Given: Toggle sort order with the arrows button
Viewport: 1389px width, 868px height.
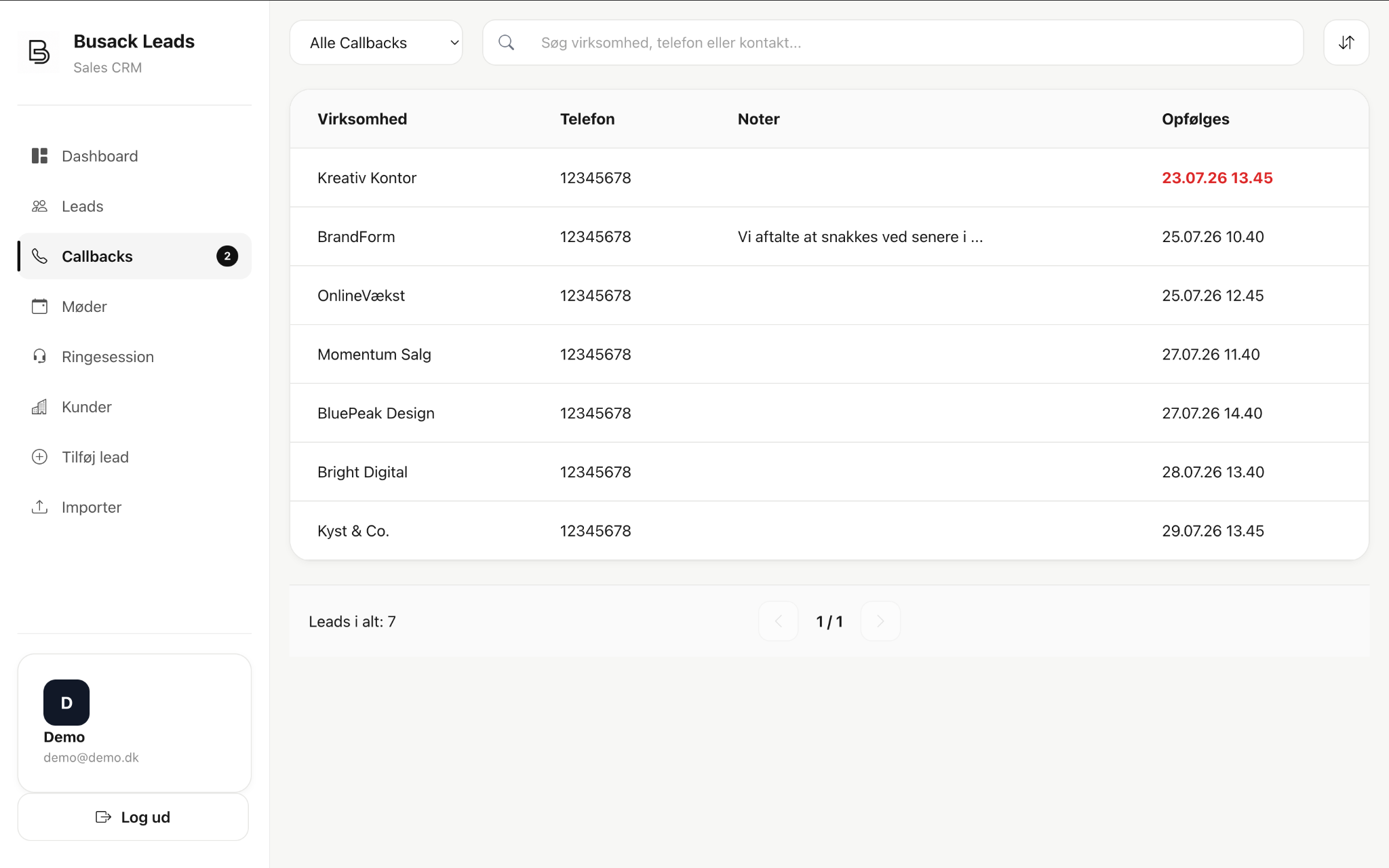Looking at the screenshot, I should (1346, 43).
